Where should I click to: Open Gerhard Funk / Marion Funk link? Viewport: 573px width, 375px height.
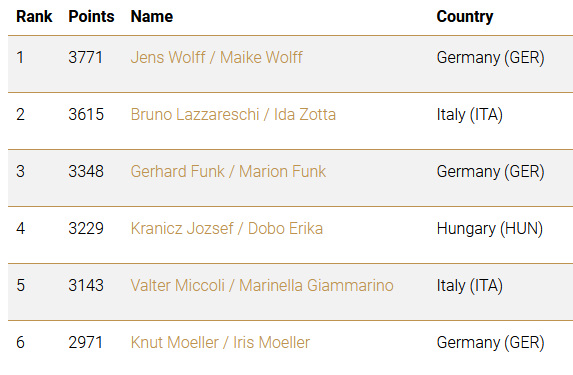[x=228, y=171]
